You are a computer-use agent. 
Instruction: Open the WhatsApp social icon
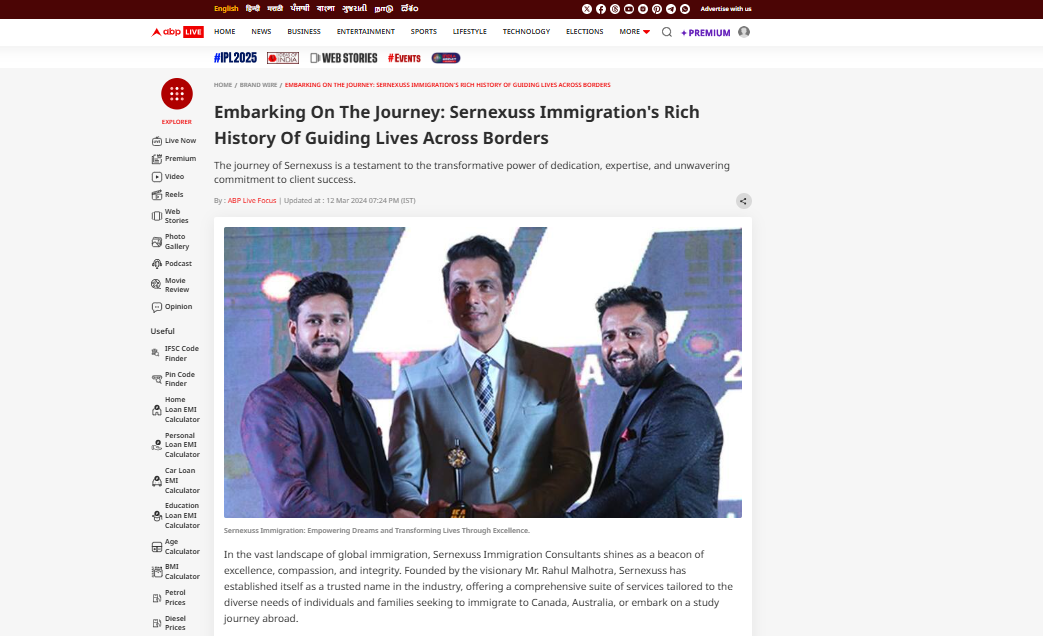685,9
